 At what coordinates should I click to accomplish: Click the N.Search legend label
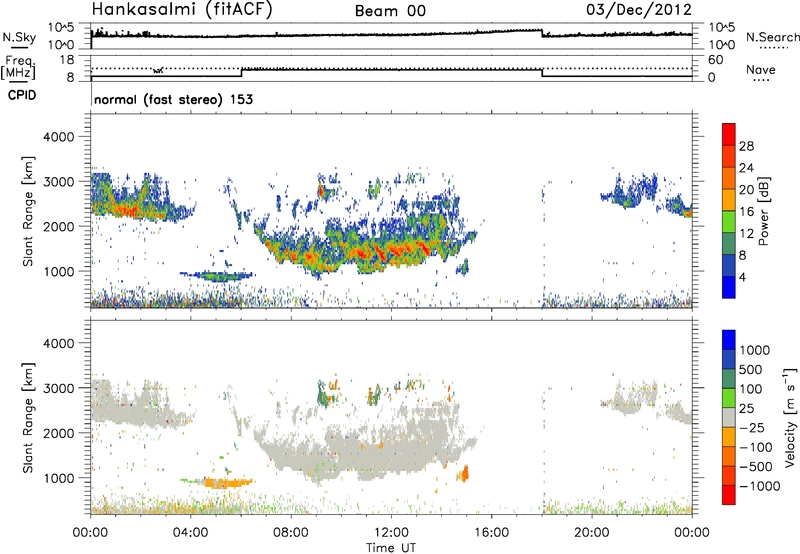pyautogui.click(x=772, y=37)
